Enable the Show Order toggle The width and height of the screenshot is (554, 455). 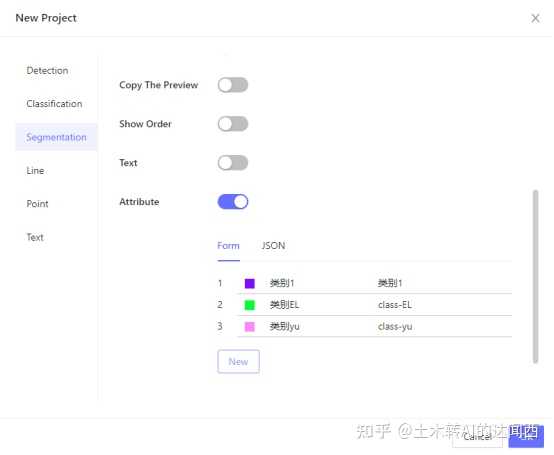click(x=232, y=124)
